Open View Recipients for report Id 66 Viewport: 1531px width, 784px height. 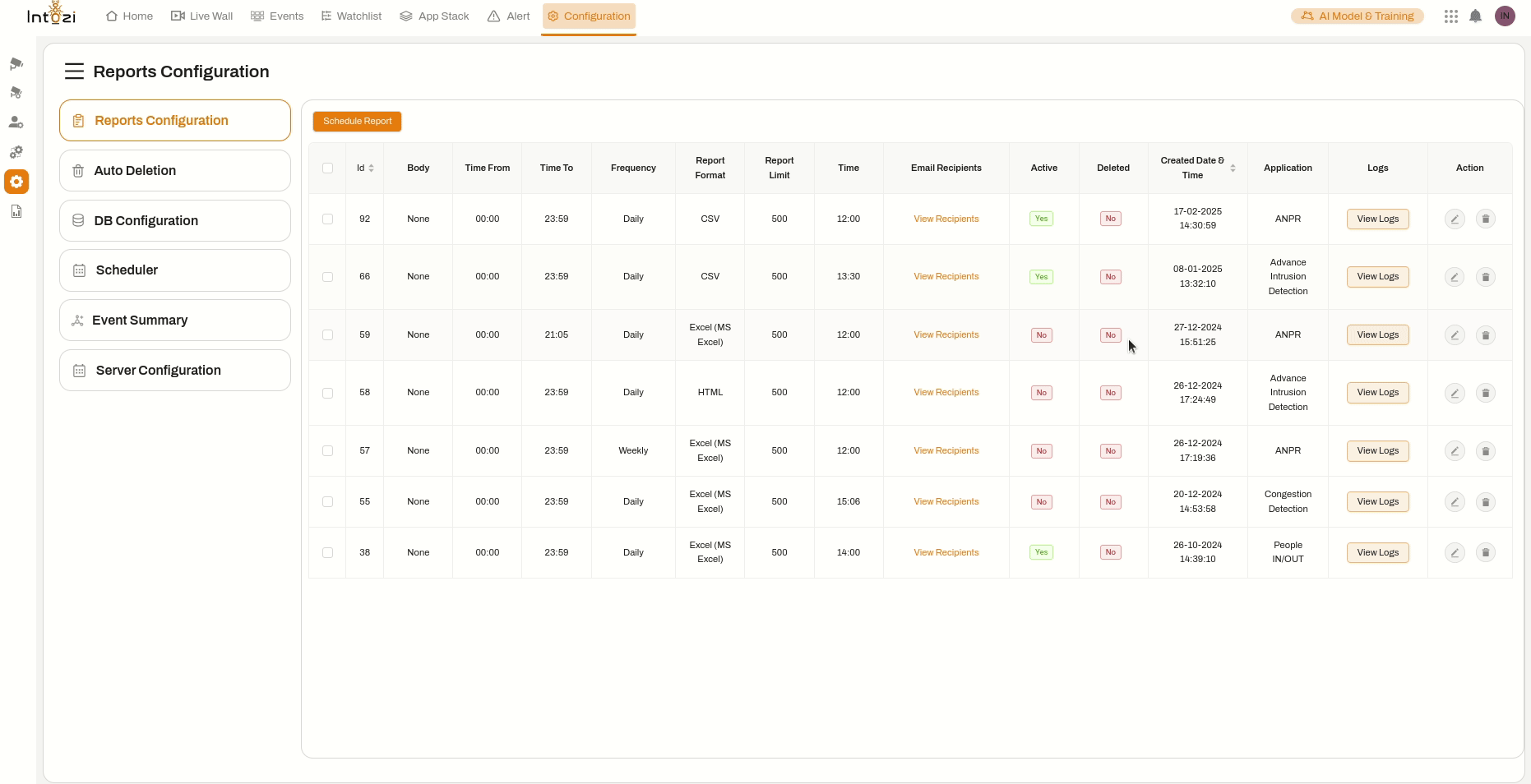click(x=946, y=276)
